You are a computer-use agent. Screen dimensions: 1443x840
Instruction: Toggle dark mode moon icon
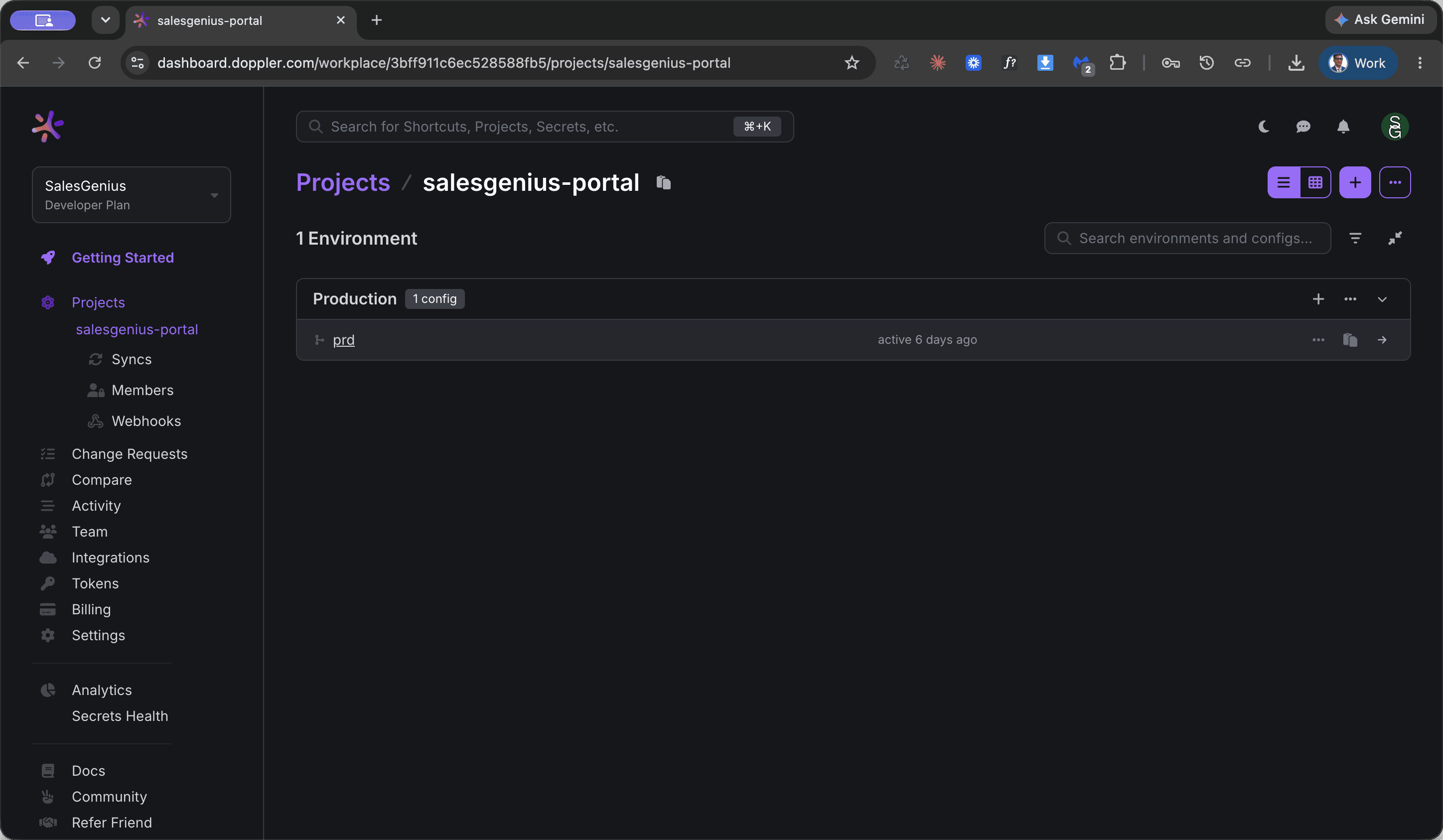click(x=1264, y=127)
